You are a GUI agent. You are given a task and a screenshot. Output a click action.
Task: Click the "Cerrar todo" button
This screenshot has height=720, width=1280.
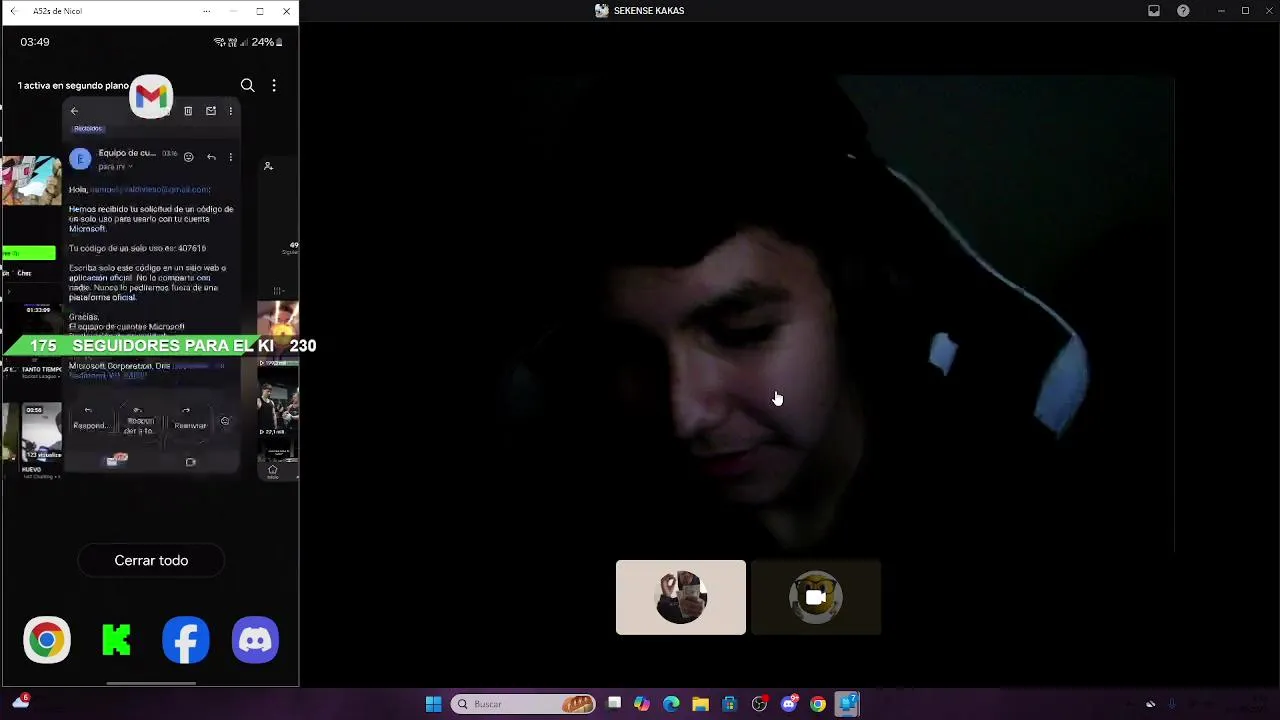click(x=151, y=560)
